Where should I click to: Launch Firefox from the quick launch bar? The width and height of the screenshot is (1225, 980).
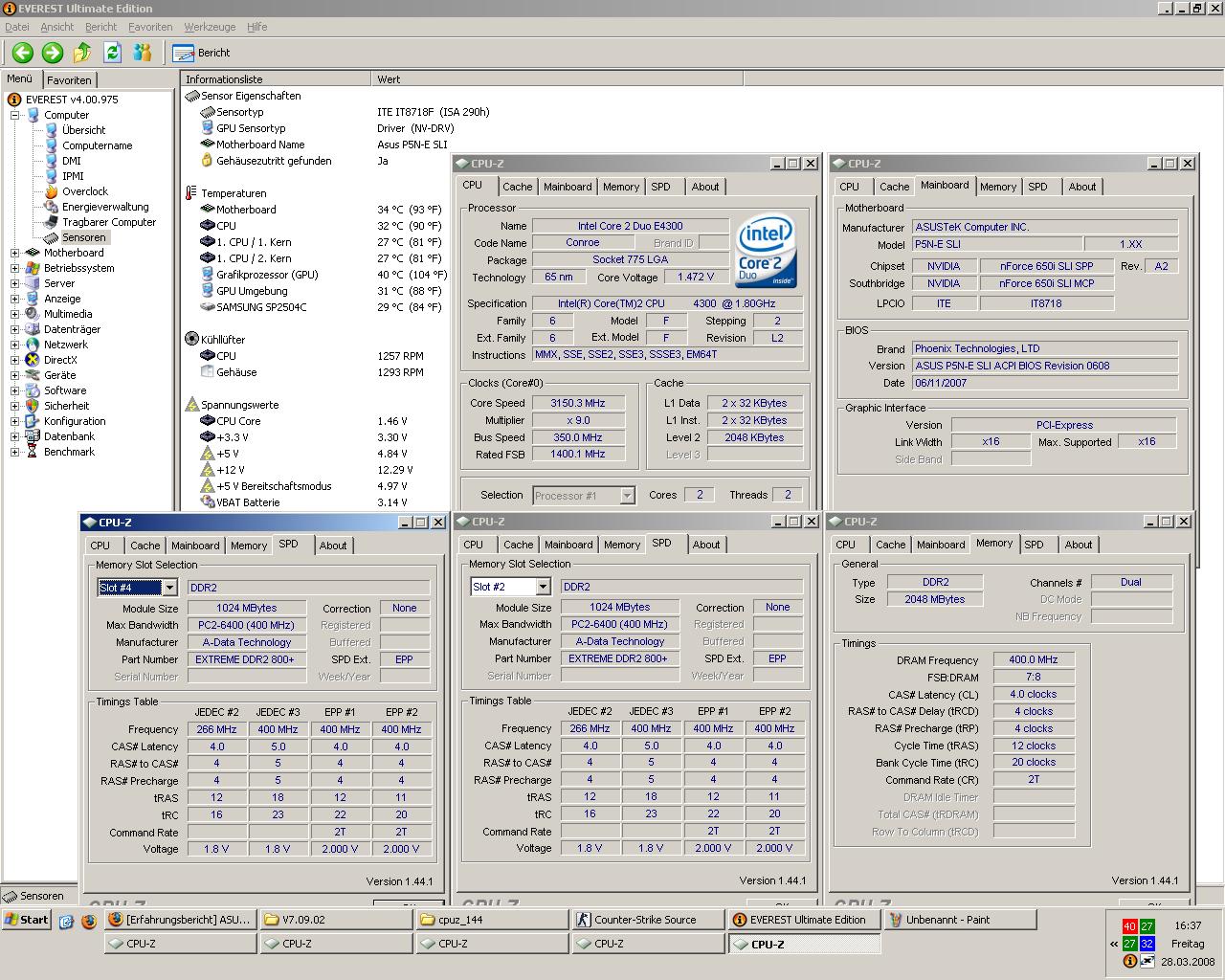point(89,922)
